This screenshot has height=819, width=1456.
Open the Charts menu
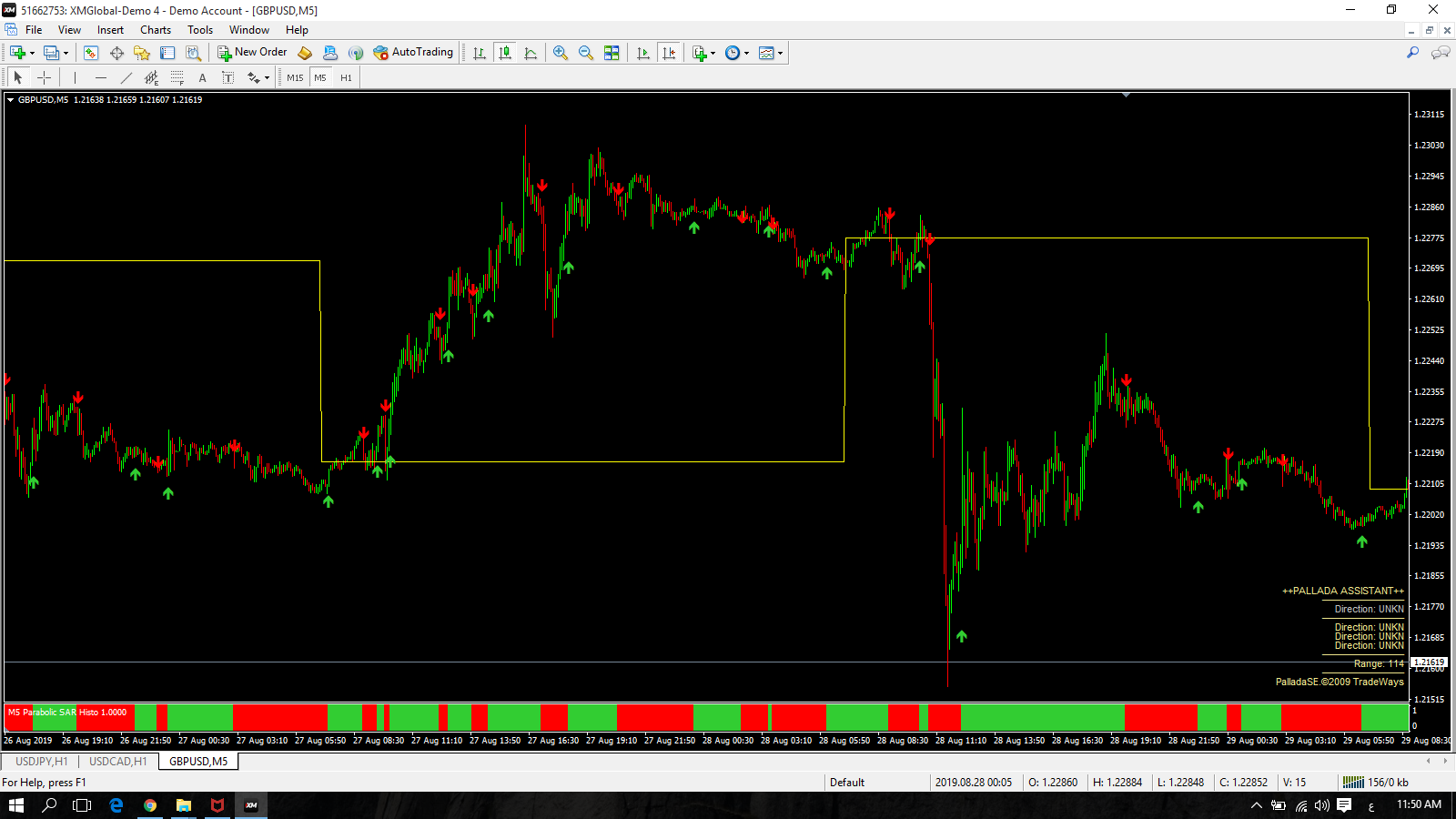point(156,30)
